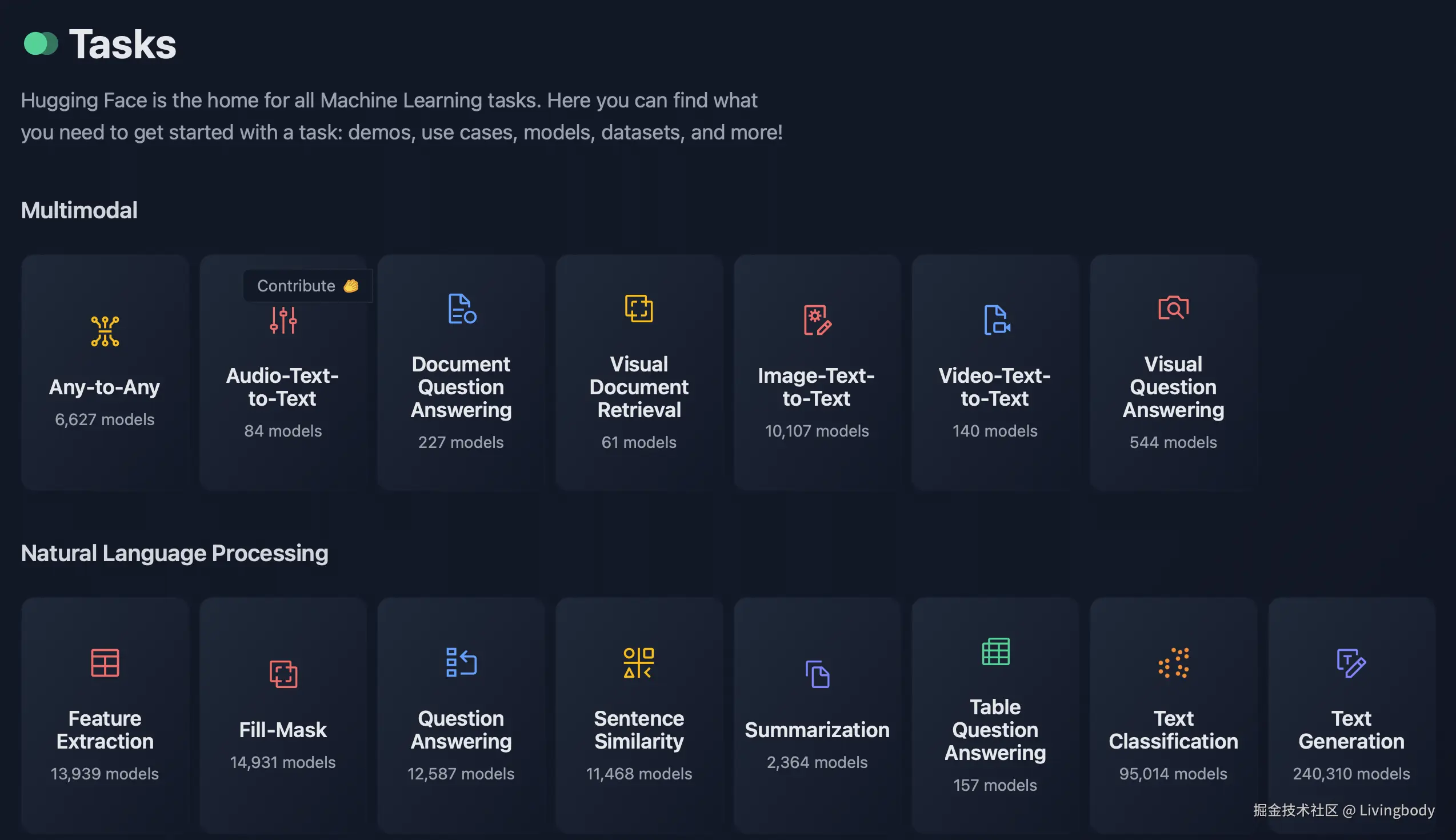1456x840 pixels.
Task: Click the "14,931 models" count
Action: click(283, 762)
